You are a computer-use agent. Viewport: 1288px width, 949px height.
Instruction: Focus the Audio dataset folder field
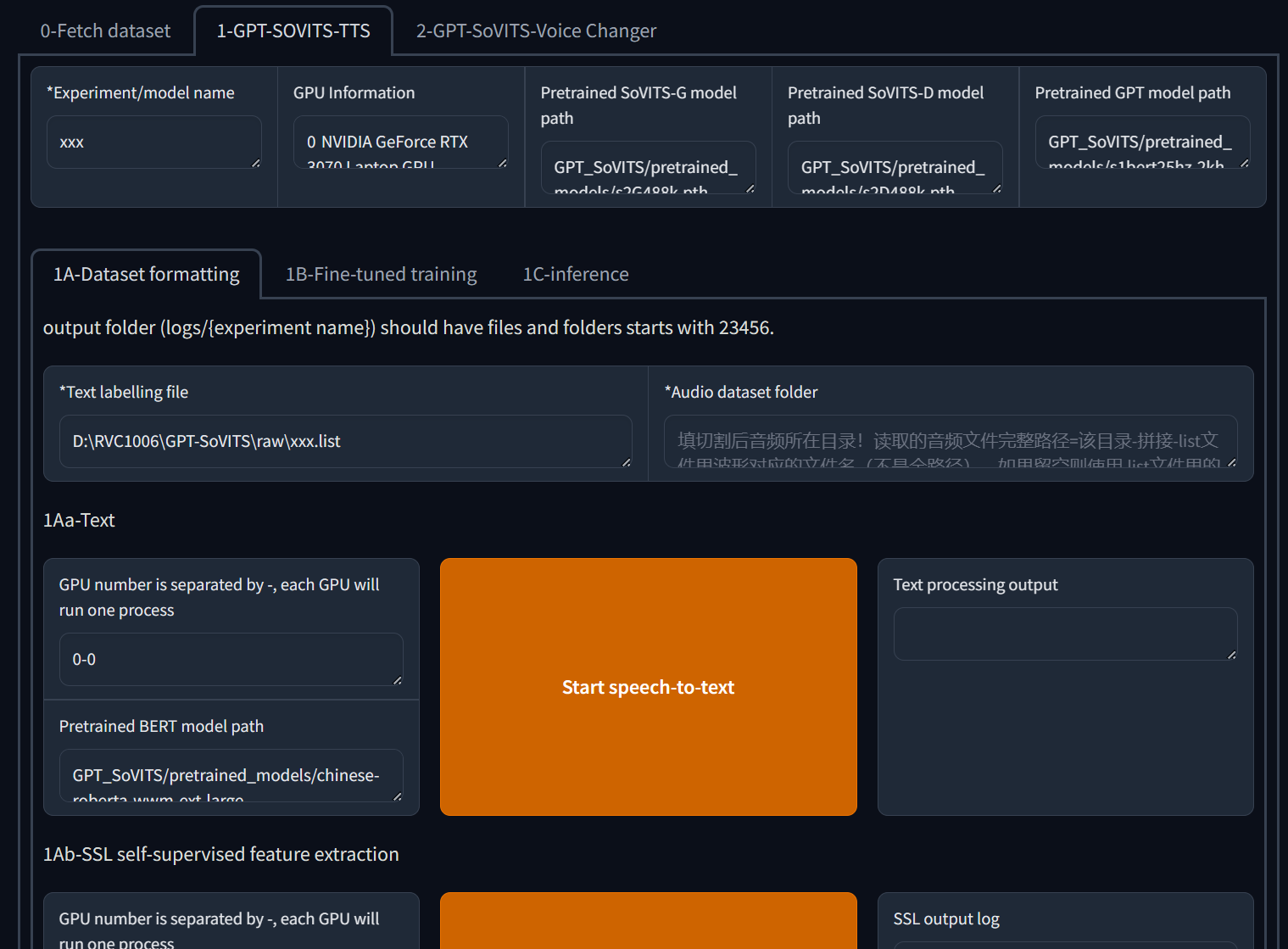tap(949, 442)
